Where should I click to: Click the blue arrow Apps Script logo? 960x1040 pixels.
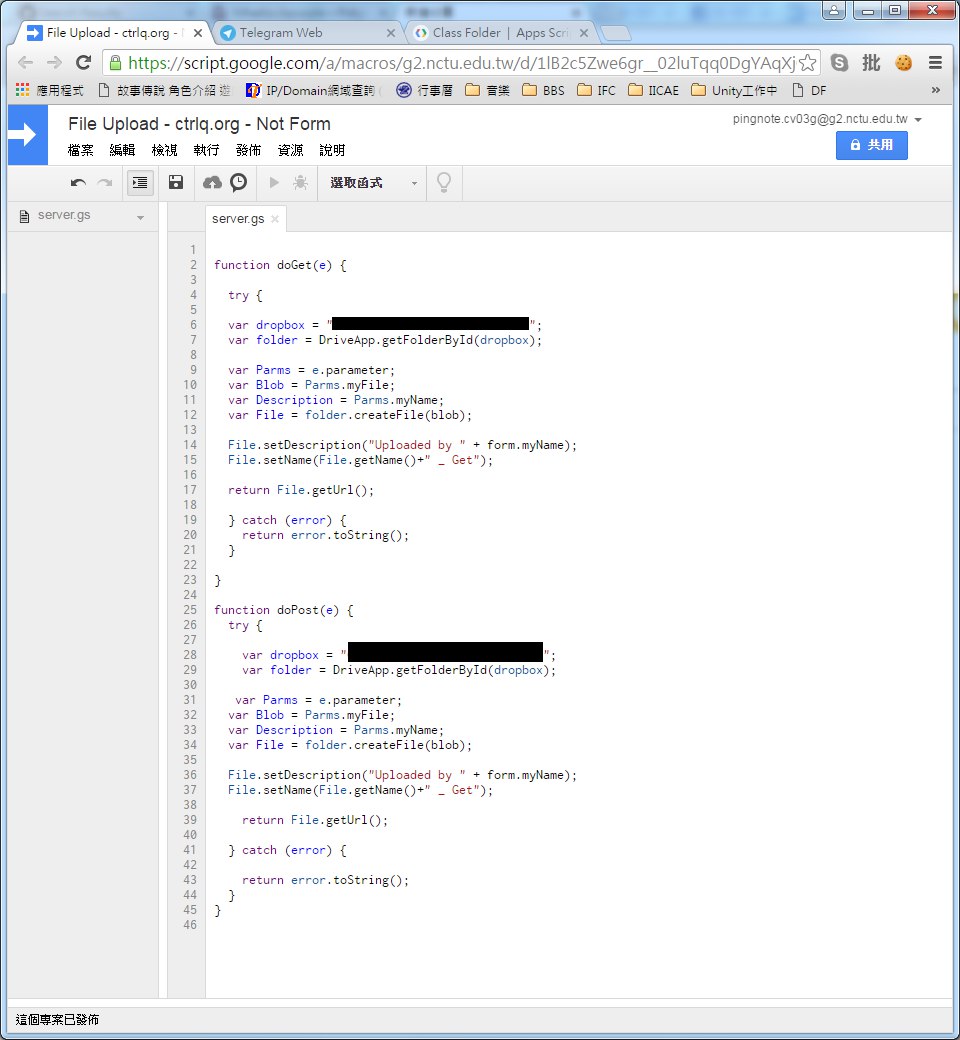[x=28, y=135]
